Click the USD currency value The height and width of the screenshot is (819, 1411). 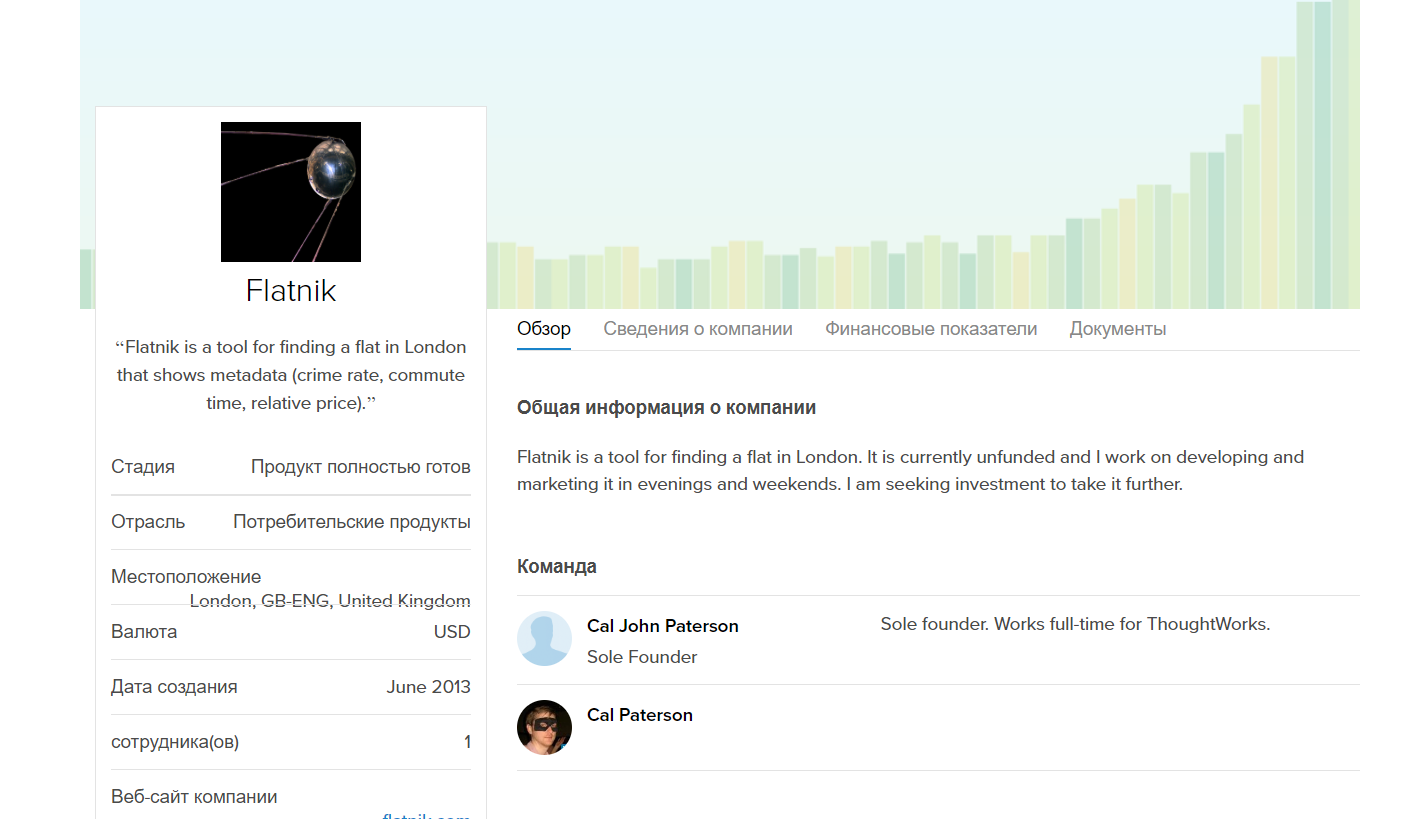pos(452,632)
